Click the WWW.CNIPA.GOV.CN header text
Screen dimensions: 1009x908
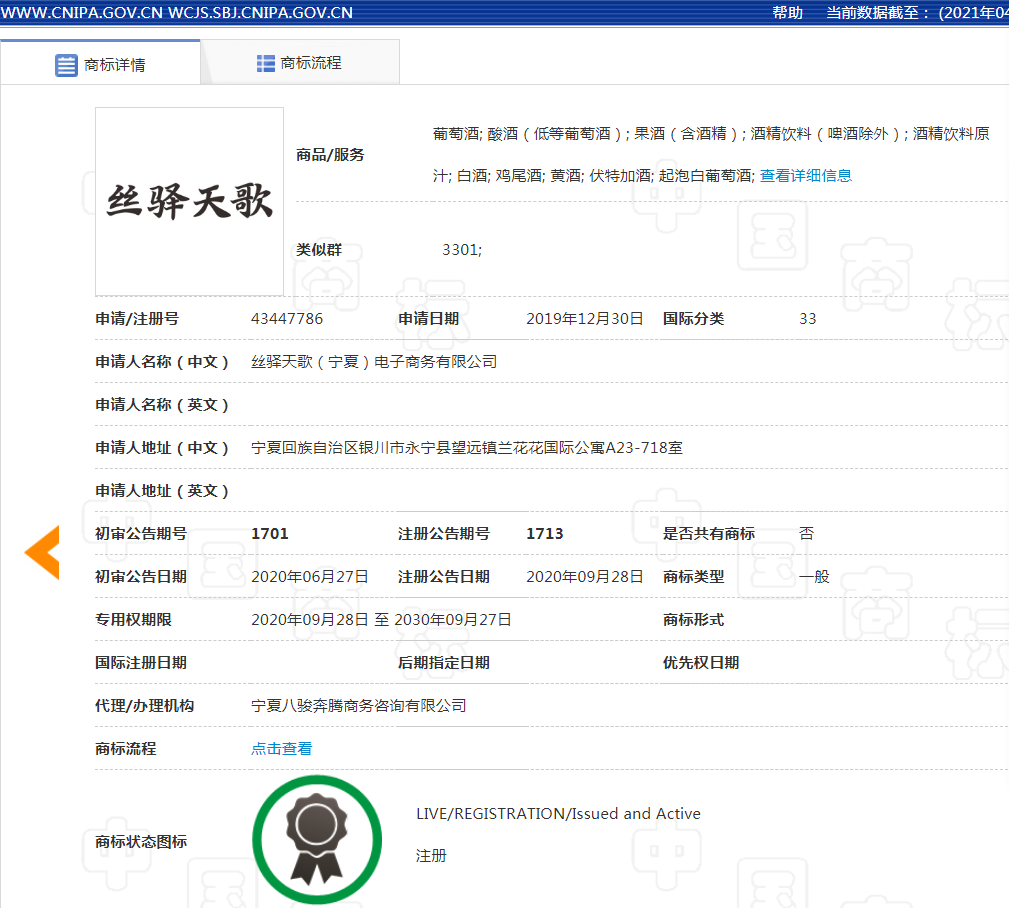pyautogui.click(x=82, y=13)
